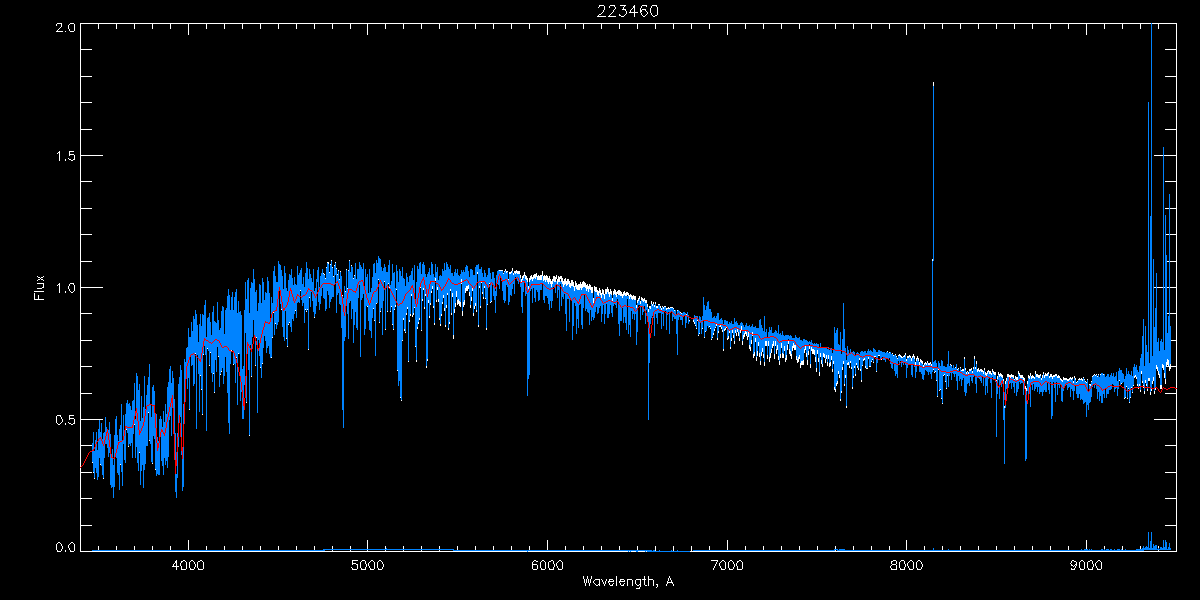Click the Wavelength, A x-axis label
Screen dimensions: 1200x600
(x=628, y=582)
